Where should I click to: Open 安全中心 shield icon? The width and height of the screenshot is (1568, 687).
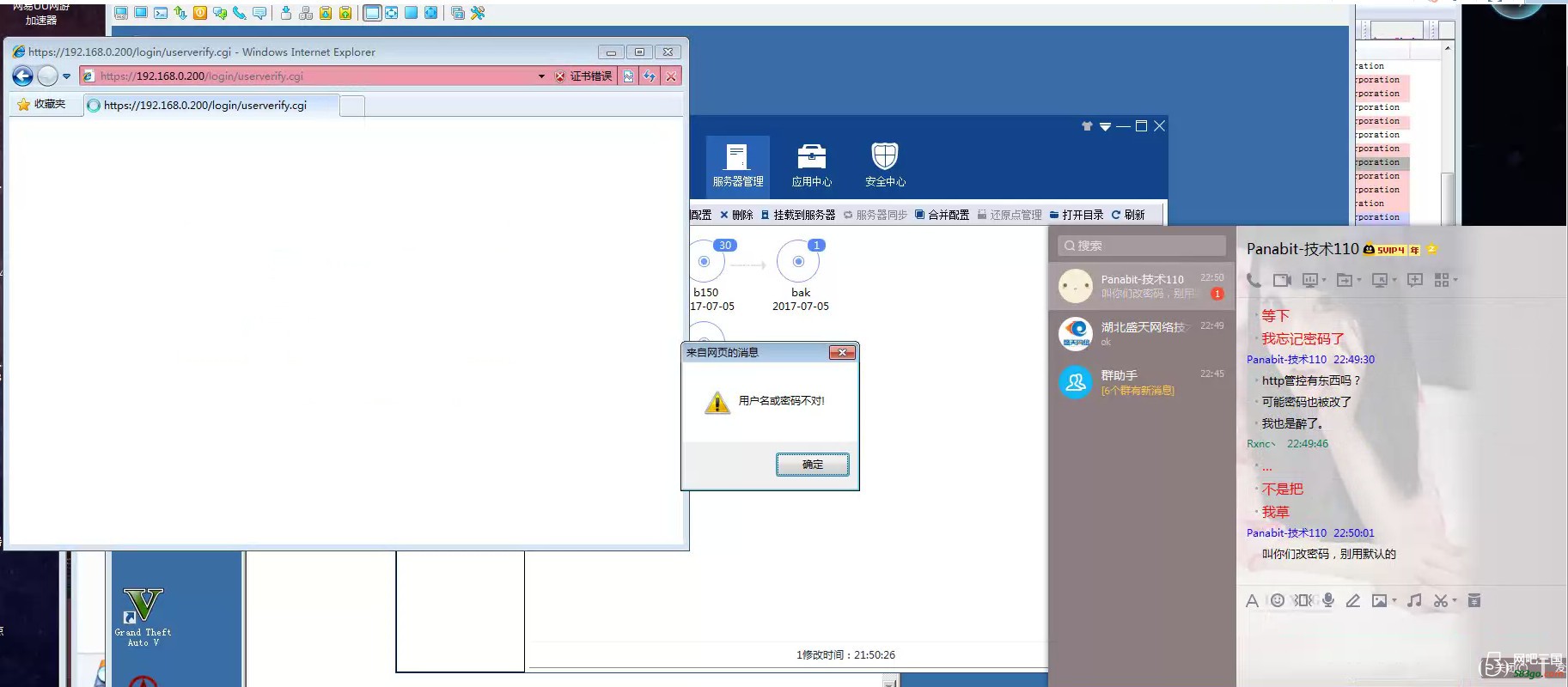[x=885, y=165]
